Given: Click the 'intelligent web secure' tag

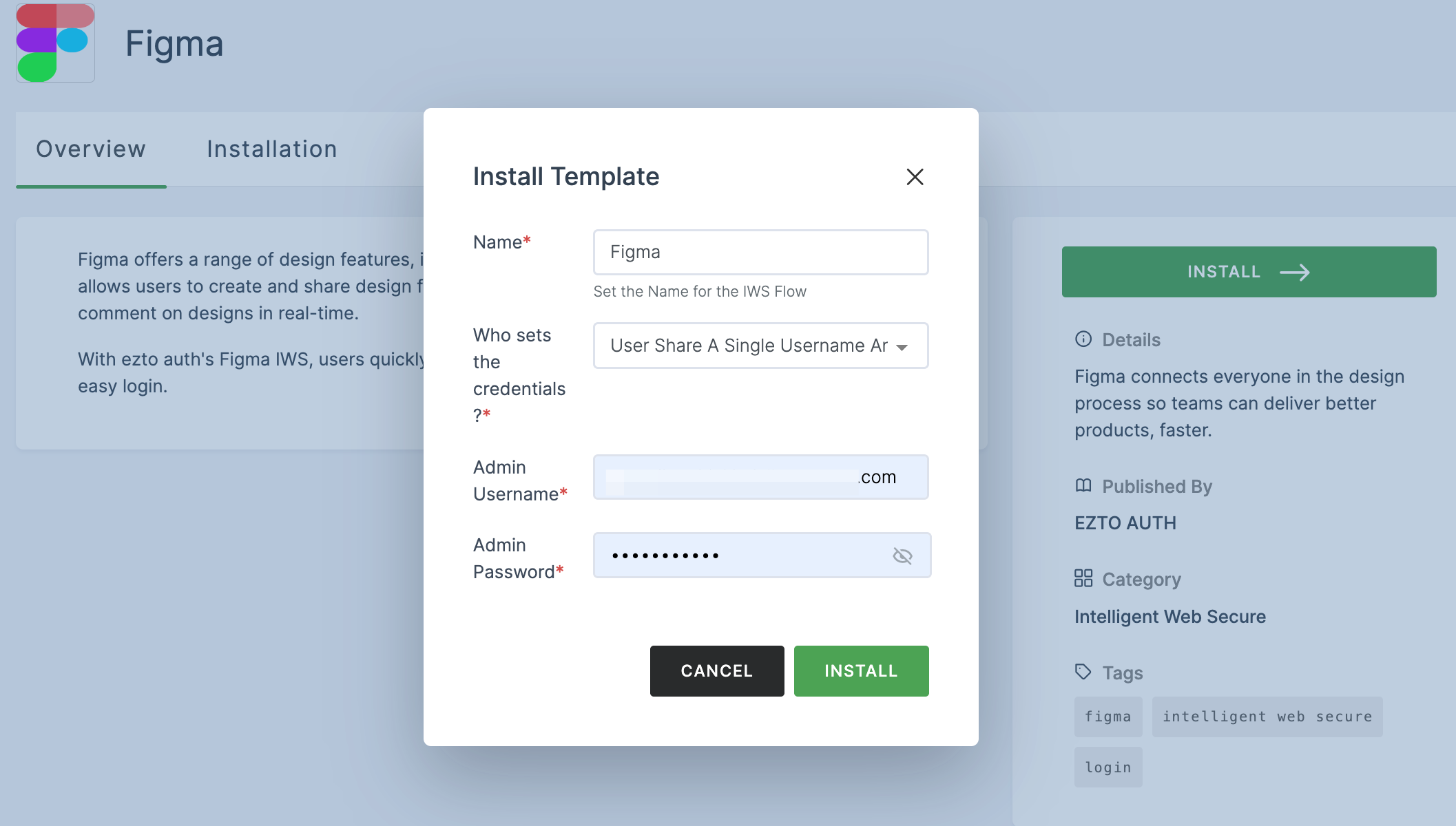Looking at the screenshot, I should pos(1265,716).
